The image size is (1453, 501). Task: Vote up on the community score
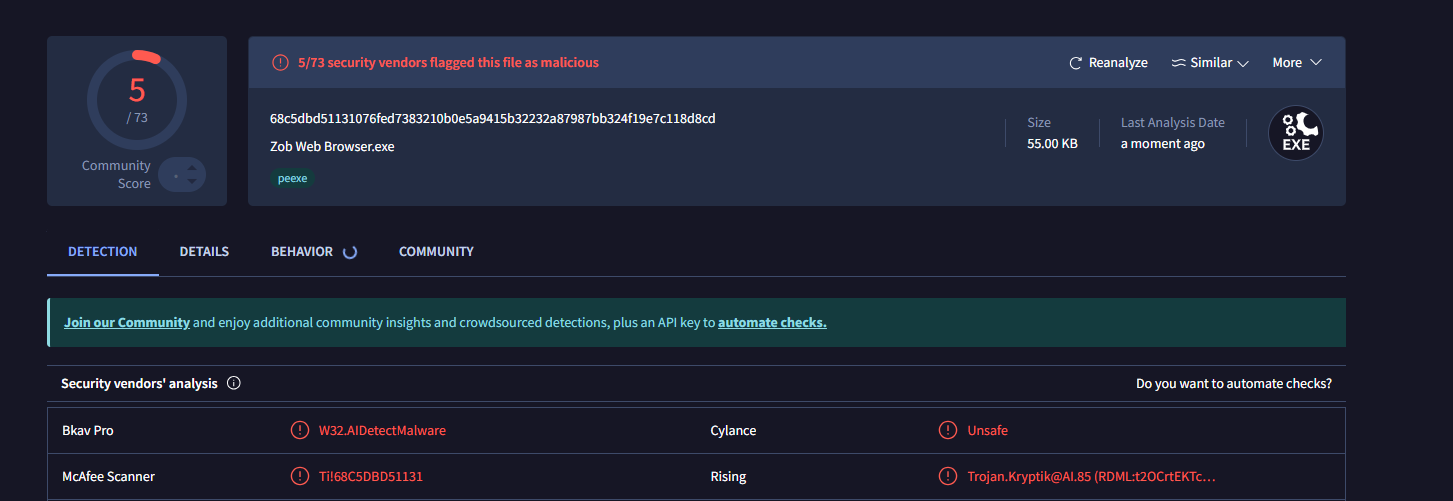(192, 167)
